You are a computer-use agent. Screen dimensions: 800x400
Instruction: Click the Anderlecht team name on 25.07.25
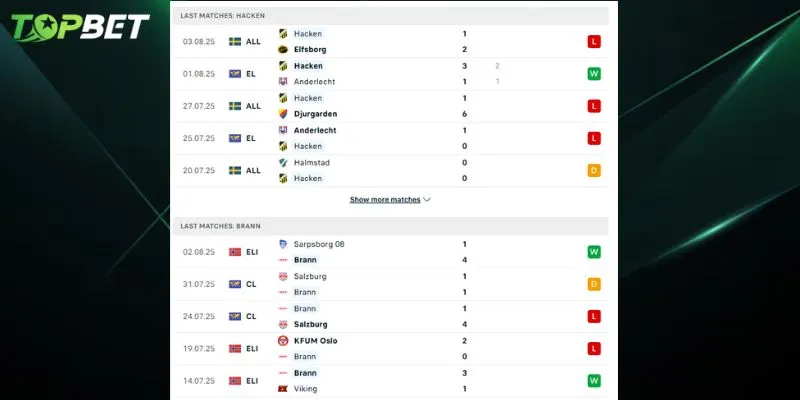pos(315,130)
